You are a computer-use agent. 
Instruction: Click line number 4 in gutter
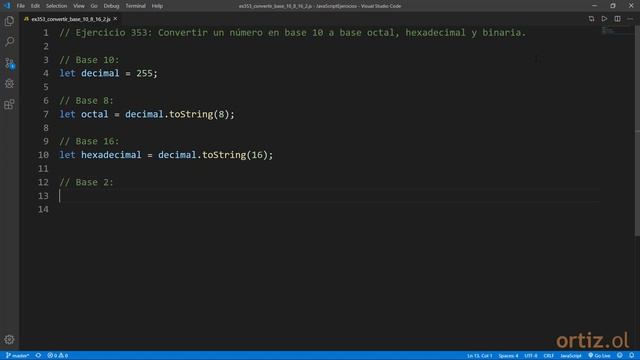click(46, 73)
